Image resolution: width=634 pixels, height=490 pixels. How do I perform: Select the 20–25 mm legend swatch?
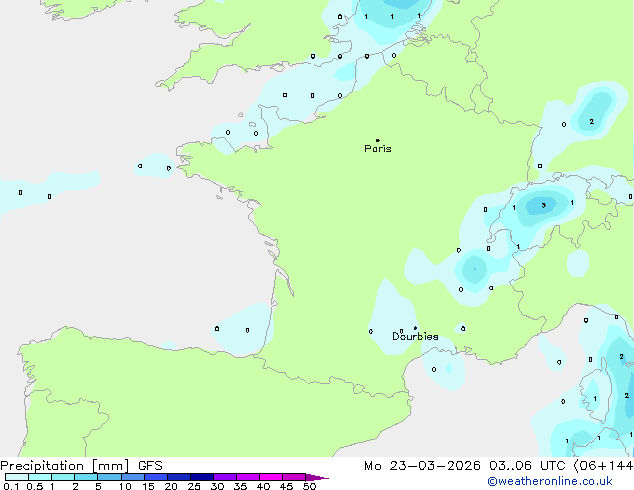click(x=179, y=477)
